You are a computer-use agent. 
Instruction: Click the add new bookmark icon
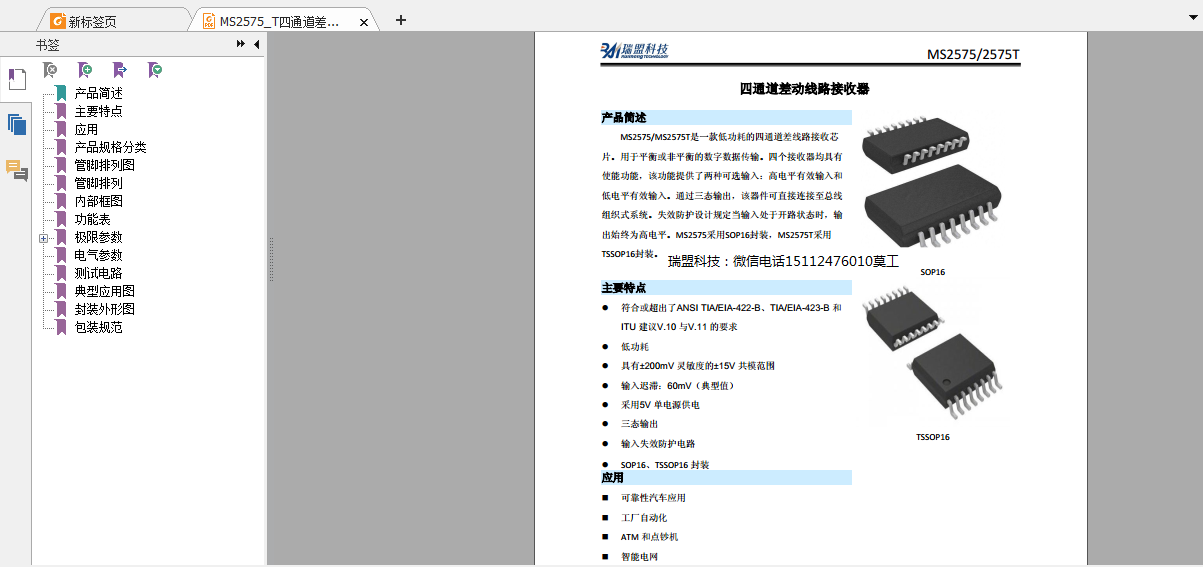85,70
